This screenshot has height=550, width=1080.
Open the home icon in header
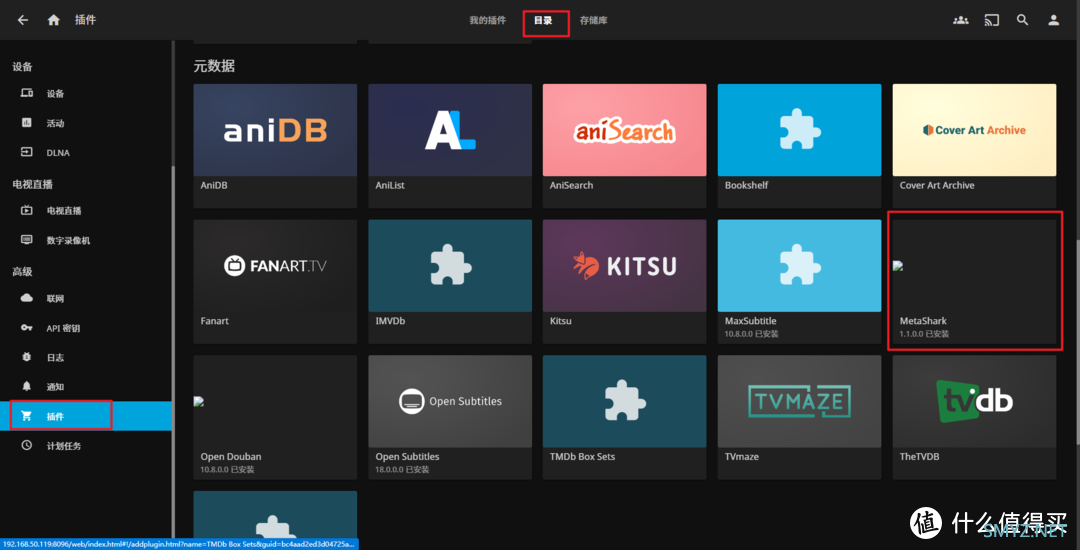pos(54,20)
